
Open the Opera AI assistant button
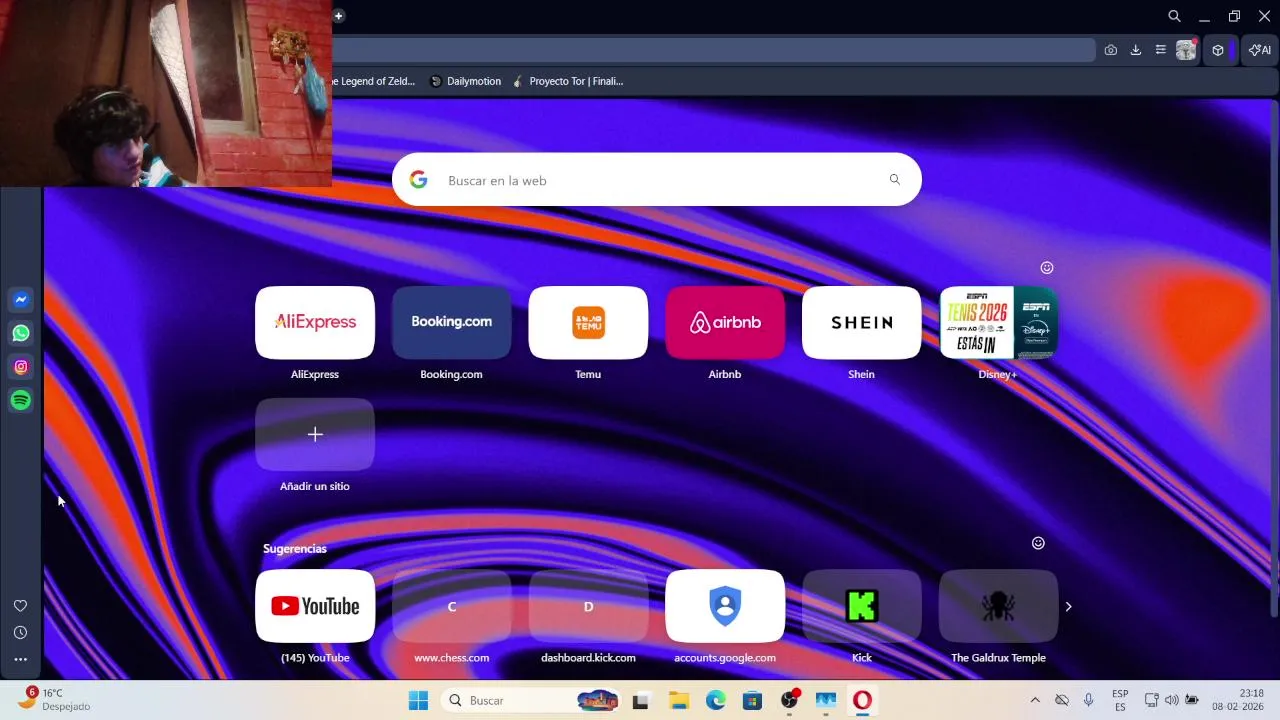click(1260, 50)
